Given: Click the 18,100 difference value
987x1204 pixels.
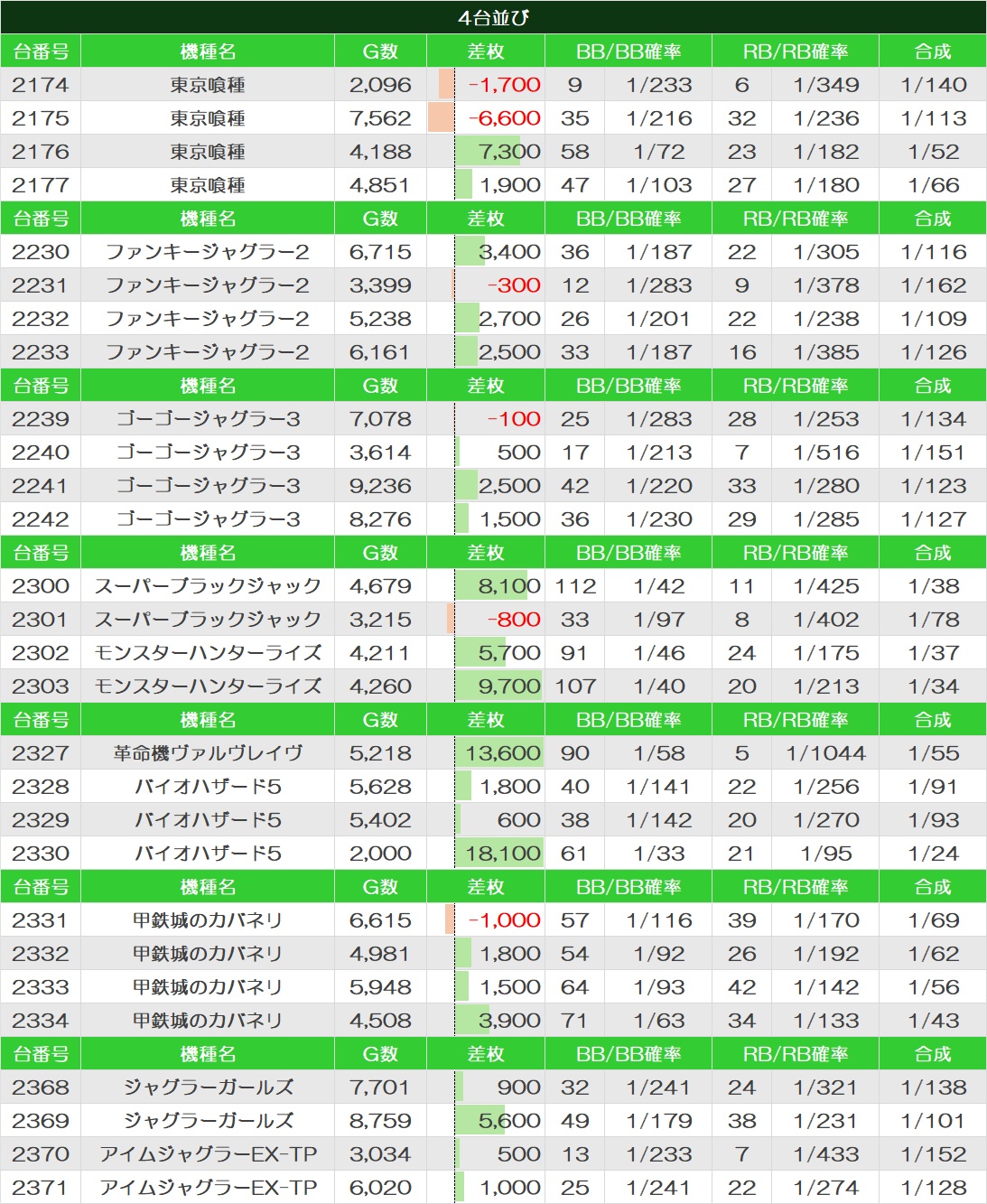Looking at the screenshot, I should coord(503,854).
